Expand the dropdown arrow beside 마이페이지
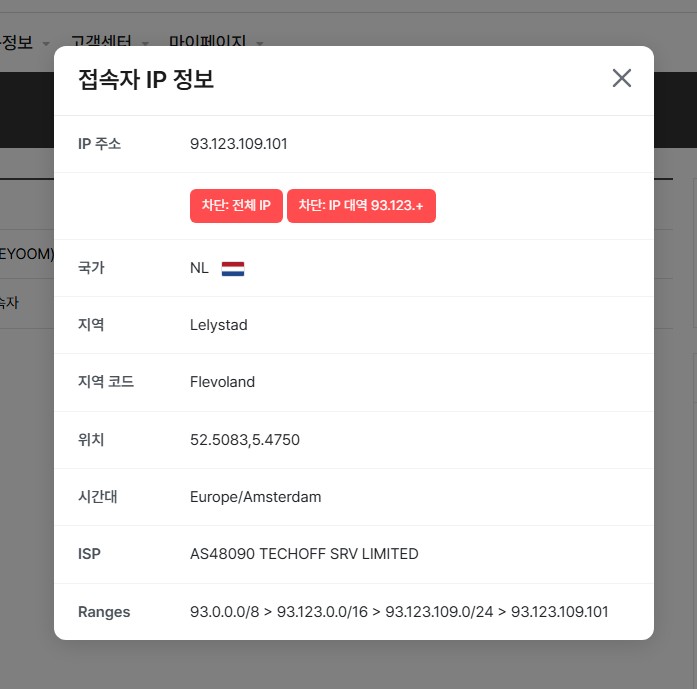697x689 pixels. click(x=260, y=44)
